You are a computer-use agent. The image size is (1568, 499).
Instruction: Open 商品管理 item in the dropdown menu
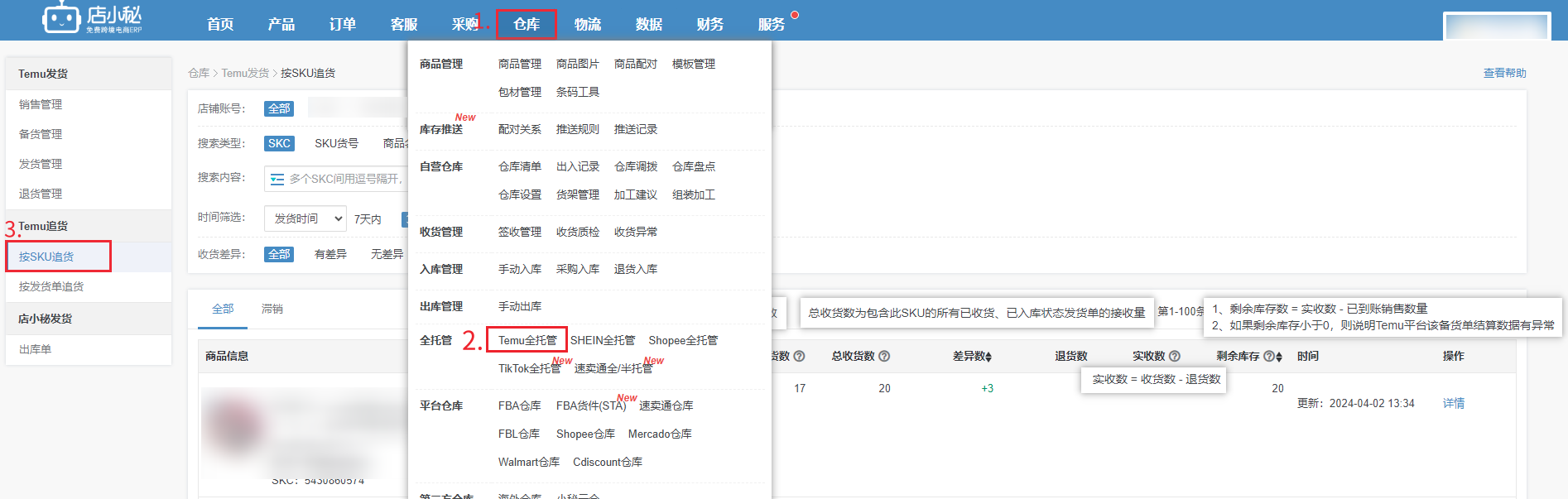tap(520, 64)
